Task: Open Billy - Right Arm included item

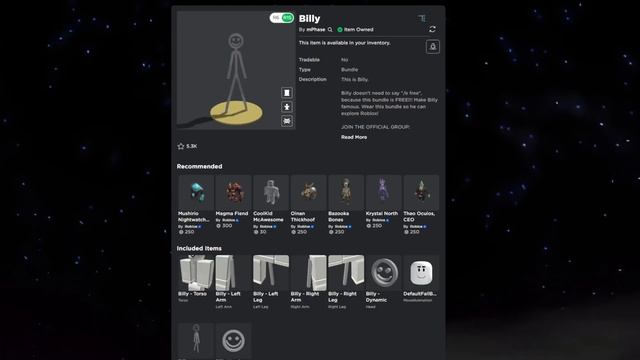Action: pos(309,273)
